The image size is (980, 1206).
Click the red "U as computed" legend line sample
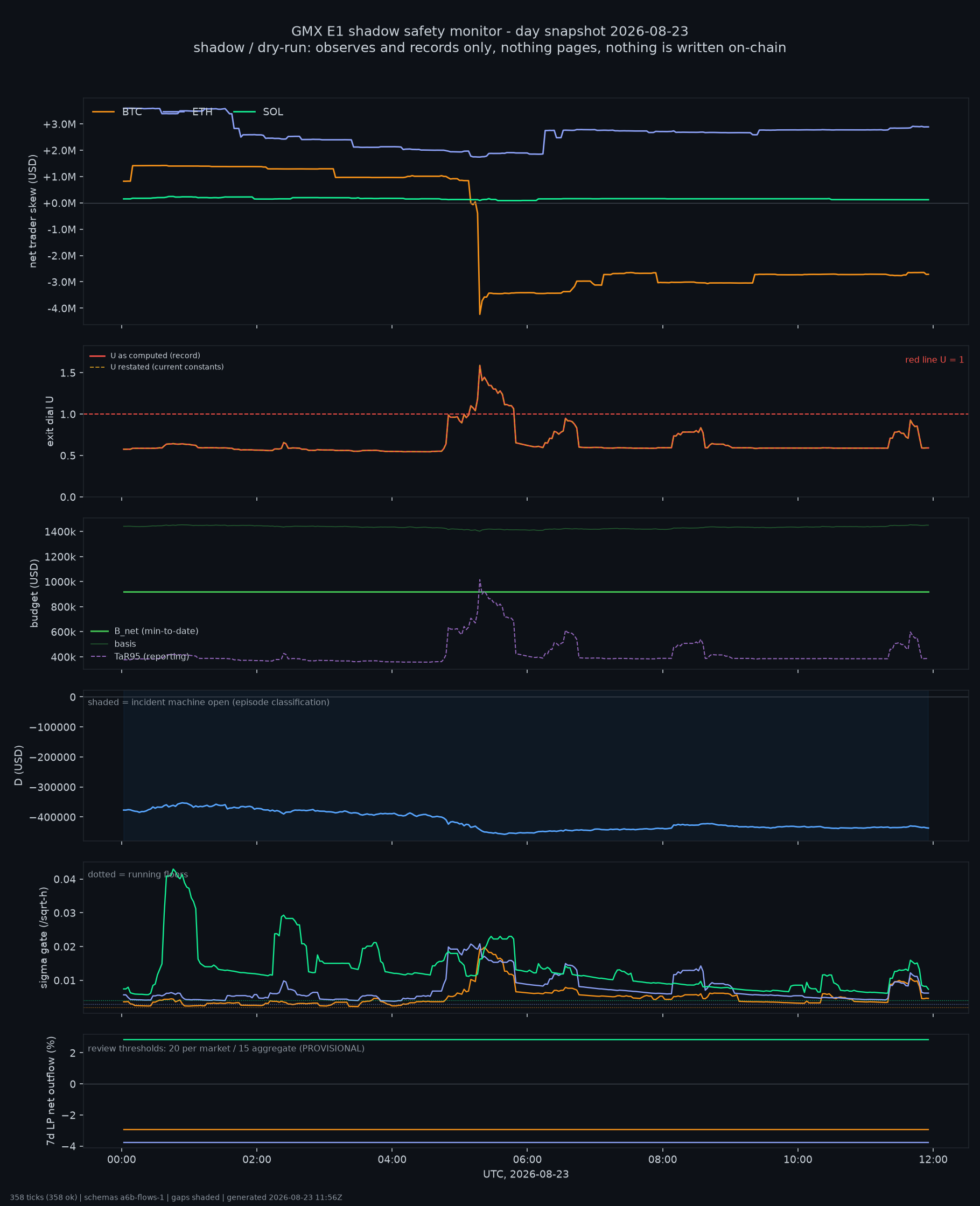[x=97, y=356]
